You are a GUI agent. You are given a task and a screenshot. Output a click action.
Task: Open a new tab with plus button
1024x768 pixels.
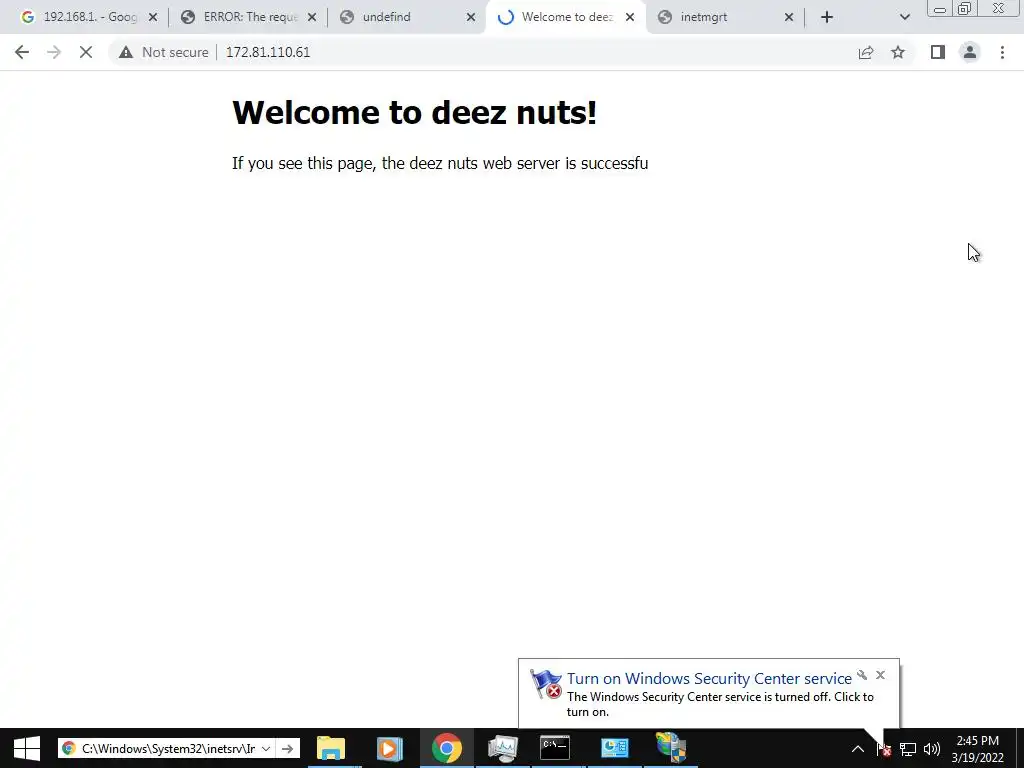tap(827, 18)
